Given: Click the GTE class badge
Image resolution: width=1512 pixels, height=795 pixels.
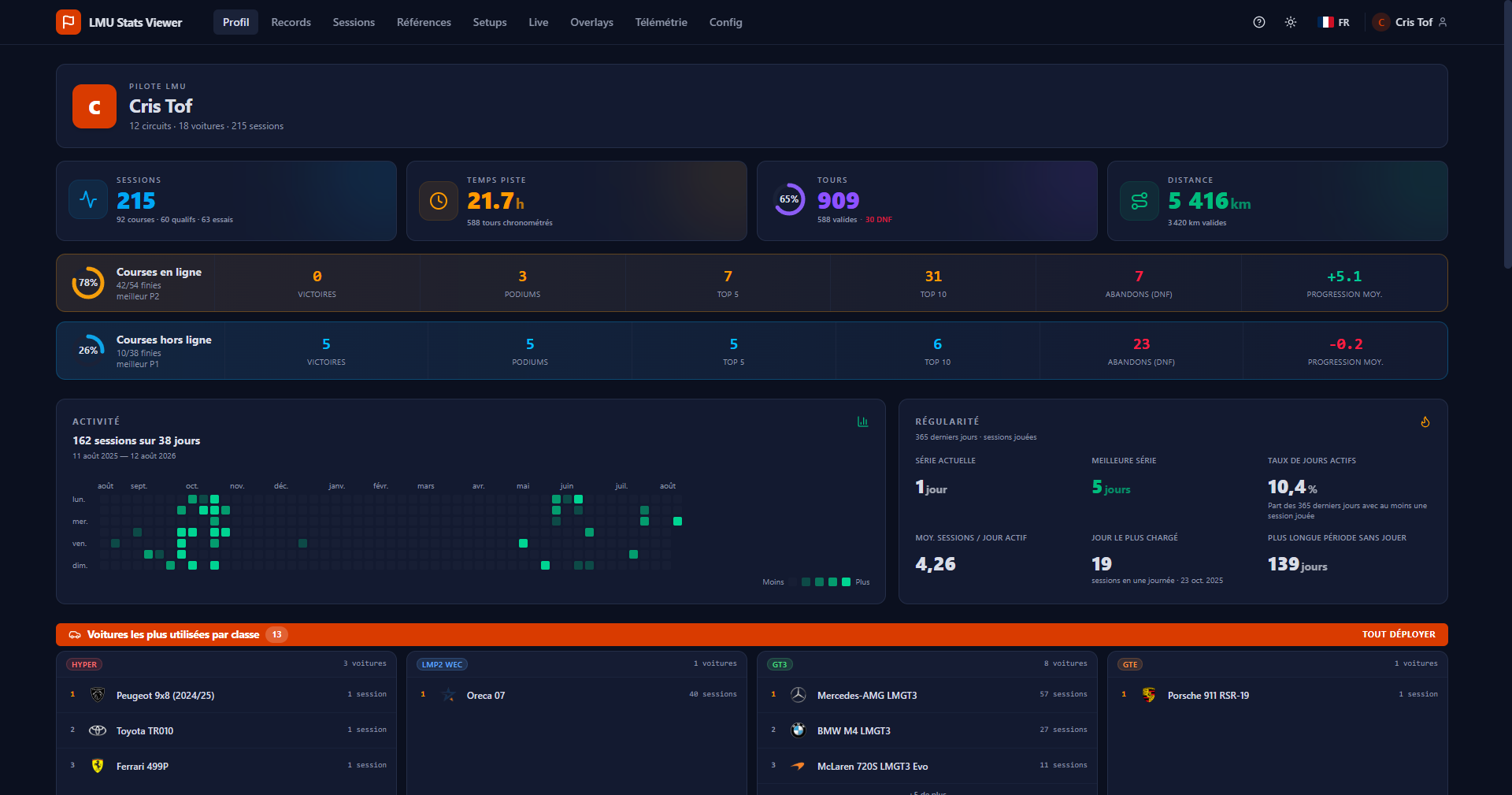Looking at the screenshot, I should [x=1130, y=664].
